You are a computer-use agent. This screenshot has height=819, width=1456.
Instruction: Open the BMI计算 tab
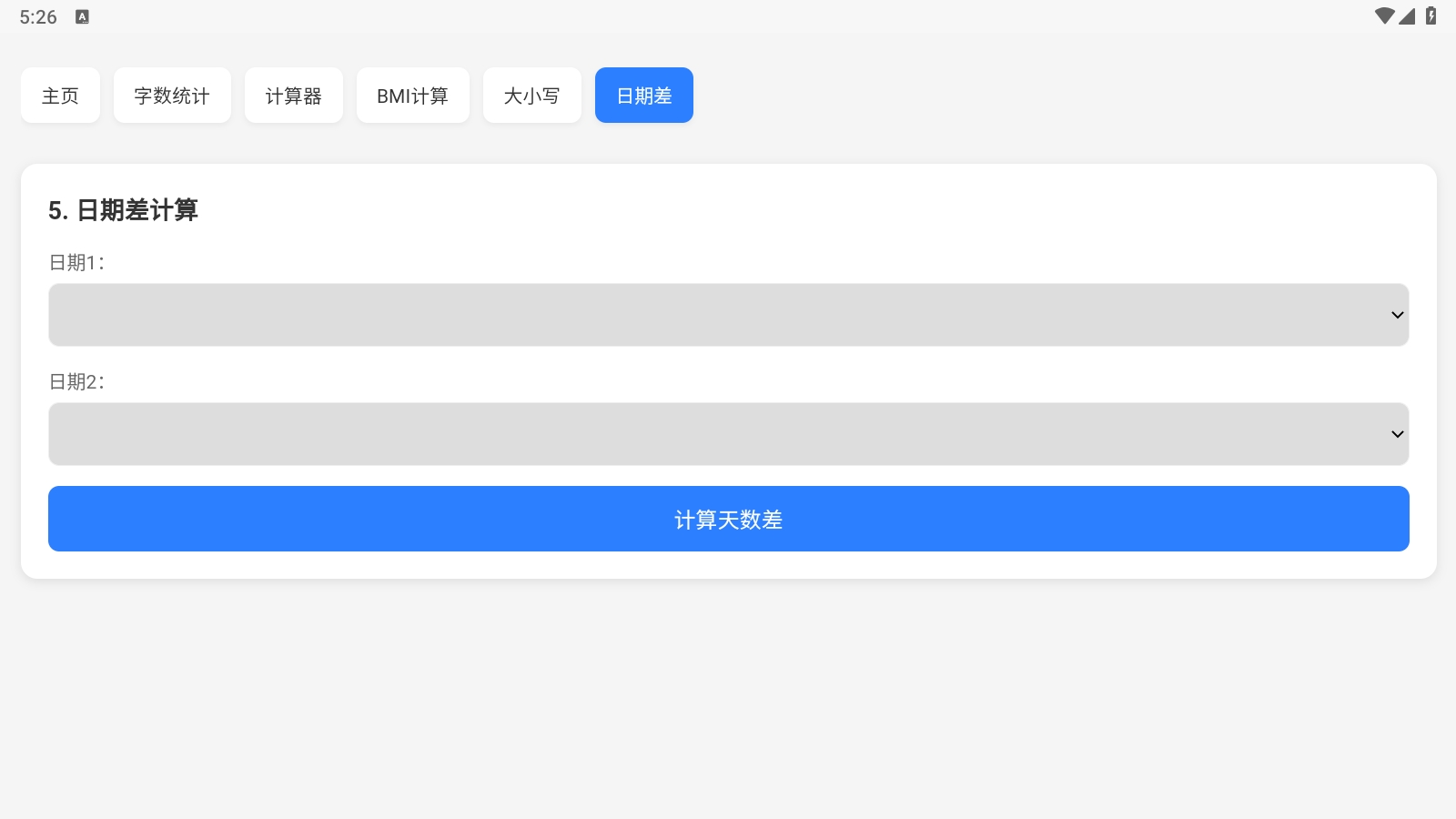[413, 95]
